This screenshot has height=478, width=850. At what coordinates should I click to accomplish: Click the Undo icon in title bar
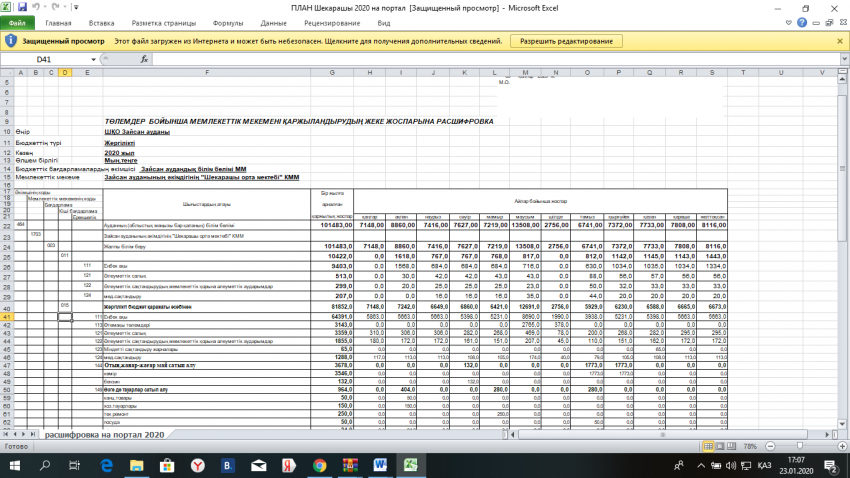pyautogui.click(x=36, y=7)
